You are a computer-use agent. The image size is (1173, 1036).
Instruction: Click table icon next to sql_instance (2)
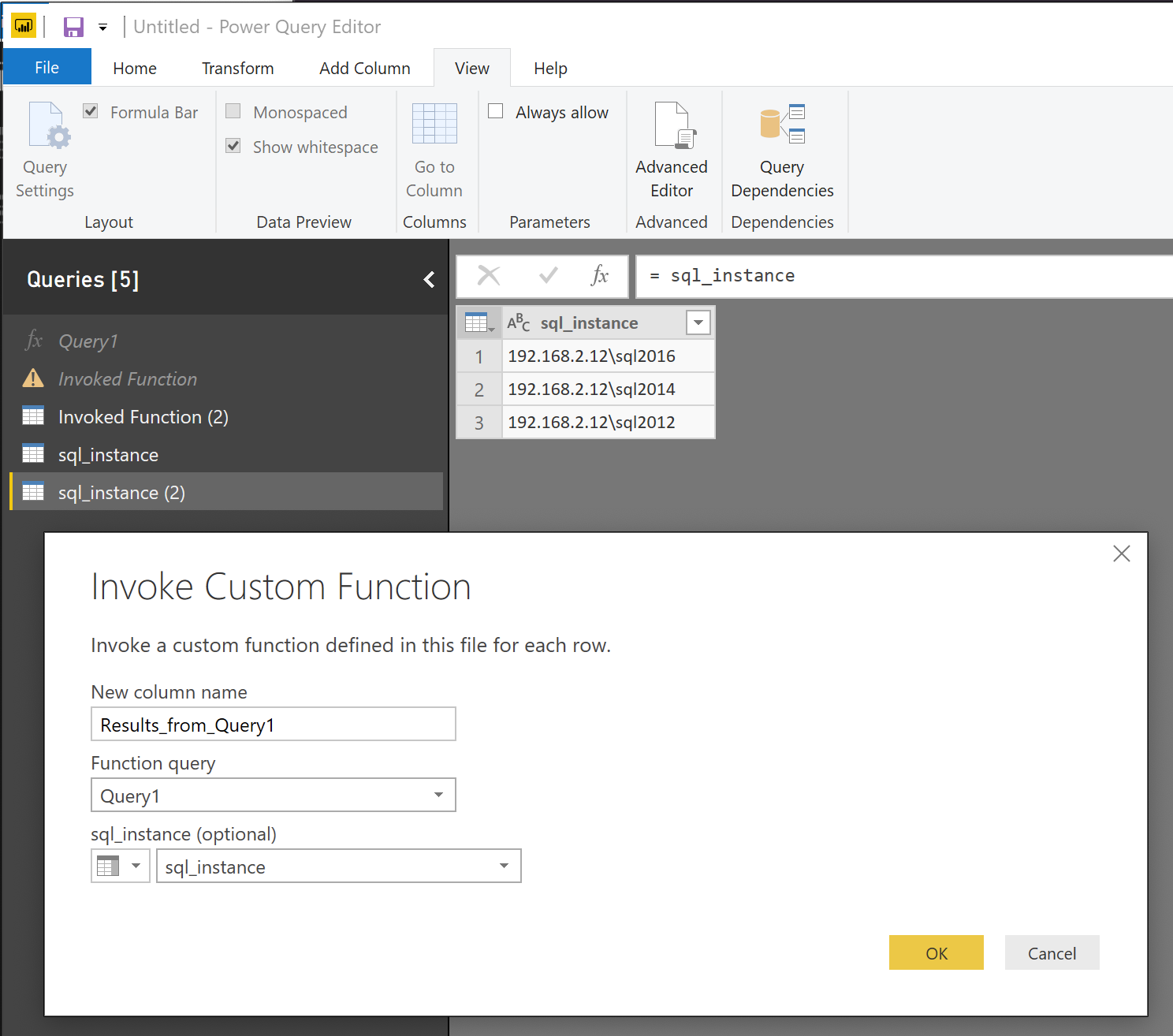pyautogui.click(x=33, y=491)
